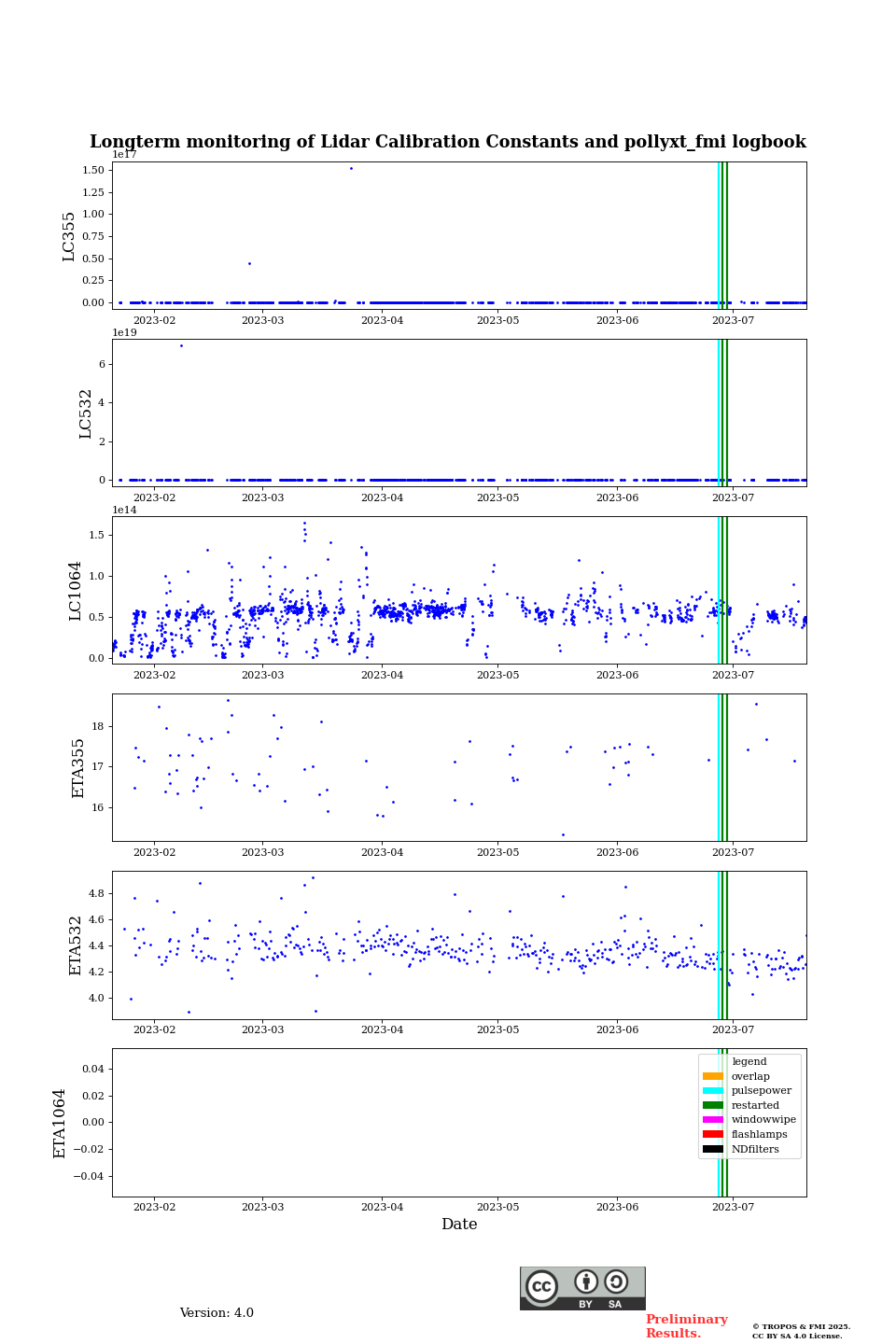
Task: Select the red flashlamps legend swatch
Action: (x=713, y=1135)
